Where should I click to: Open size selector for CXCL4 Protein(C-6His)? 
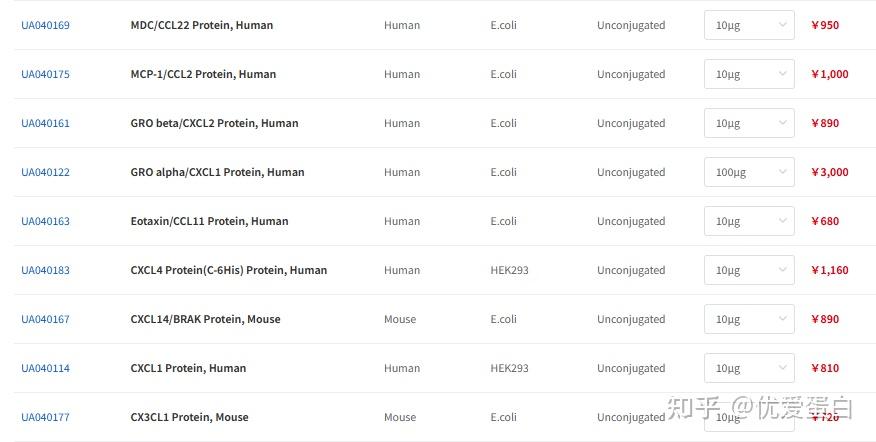point(749,270)
